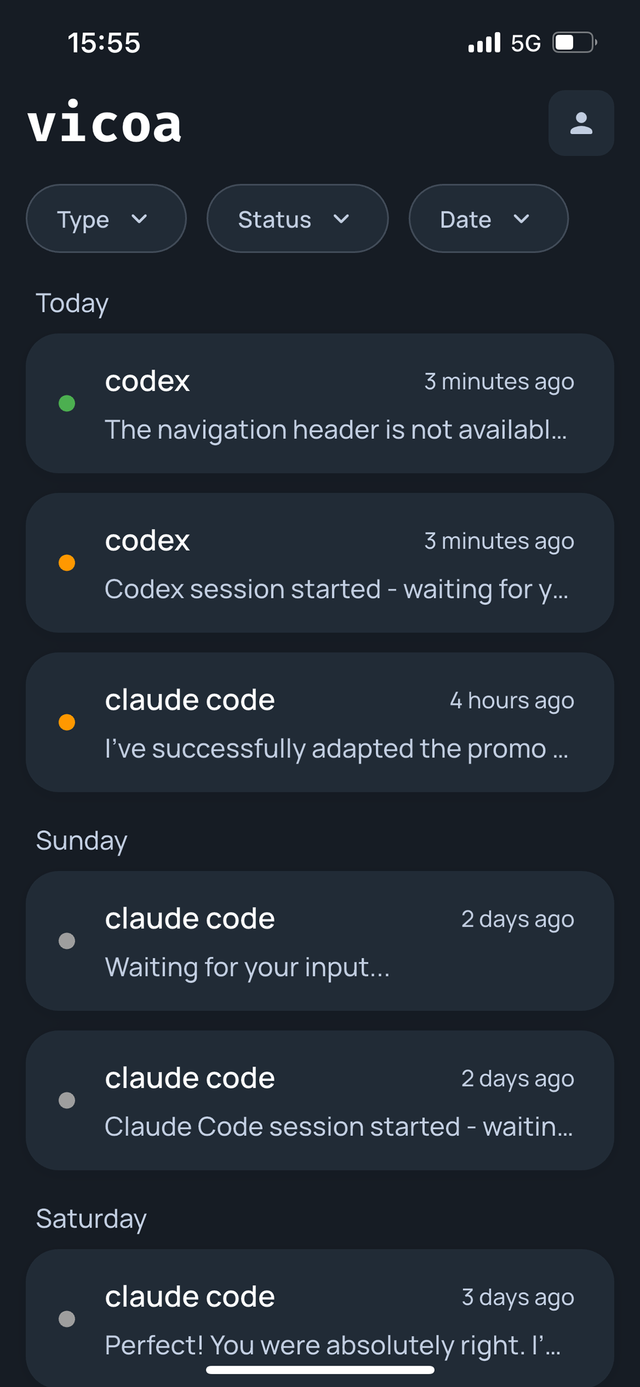Open the claude code promo session
640x1387 pixels.
pos(320,722)
